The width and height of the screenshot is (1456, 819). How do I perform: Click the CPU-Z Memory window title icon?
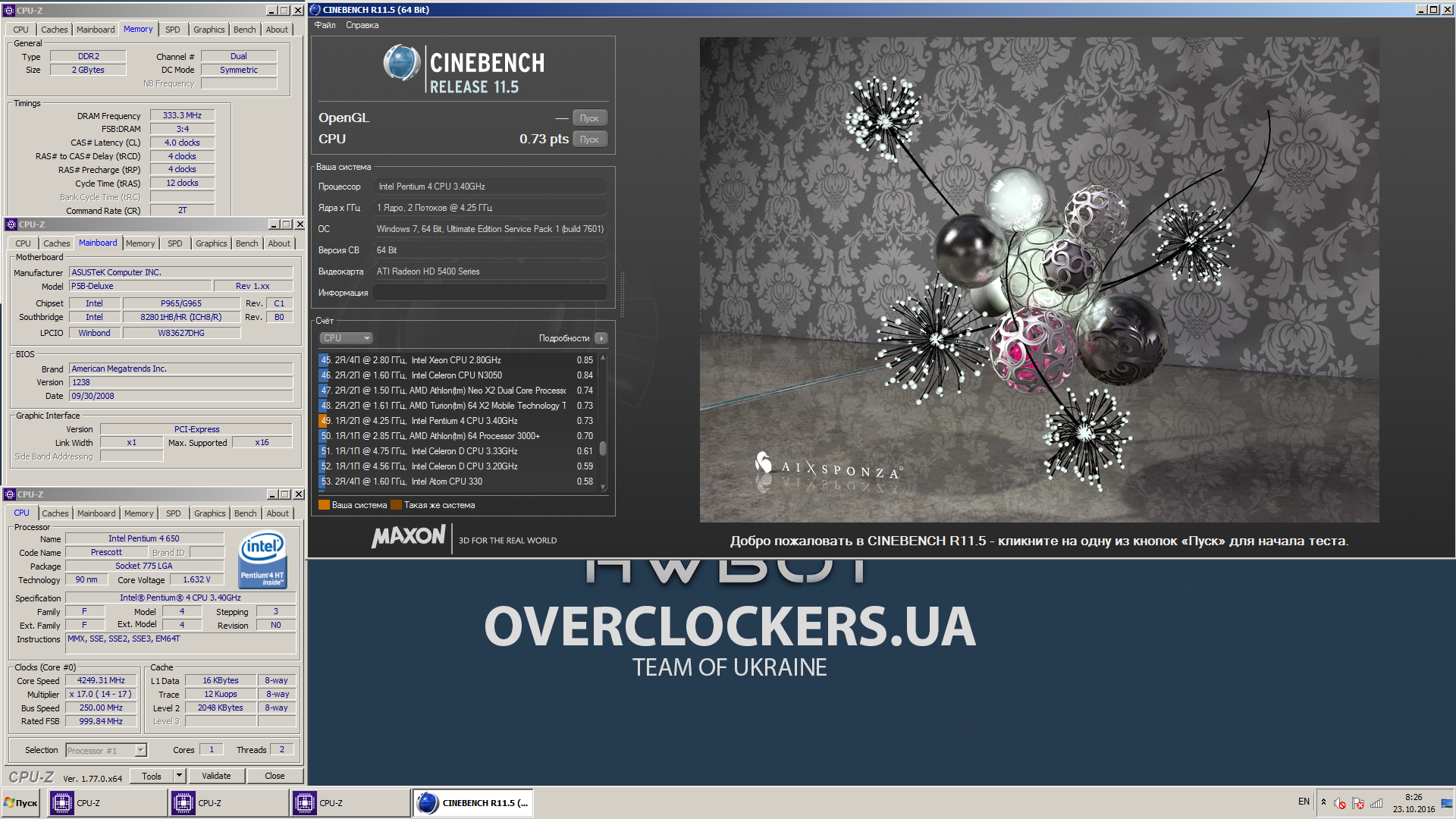click(x=9, y=11)
